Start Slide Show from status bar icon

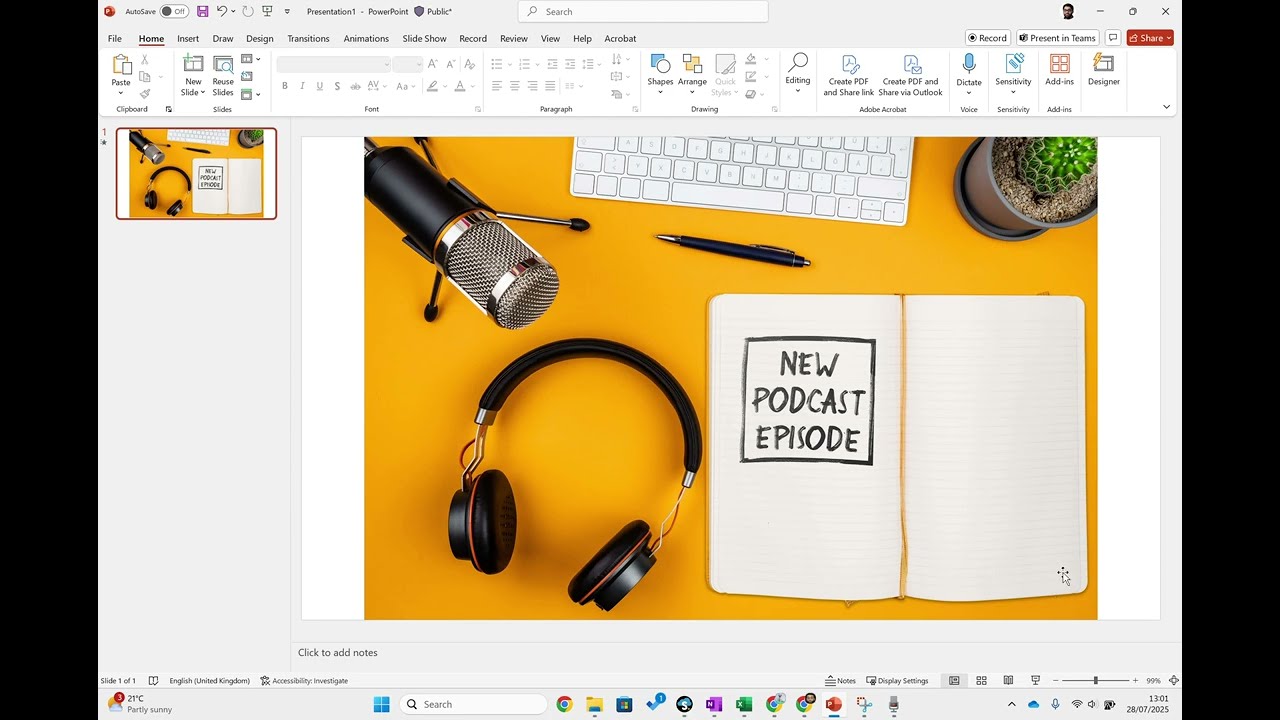coord(1035,681)
